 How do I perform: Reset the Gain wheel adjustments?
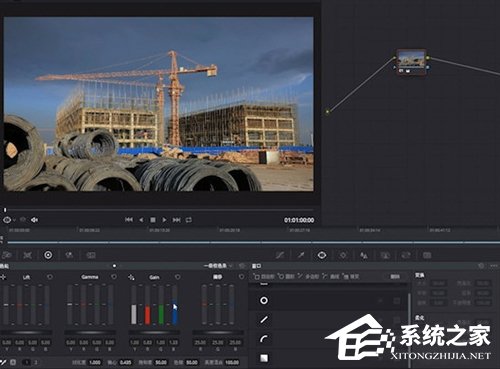point(178,277)
